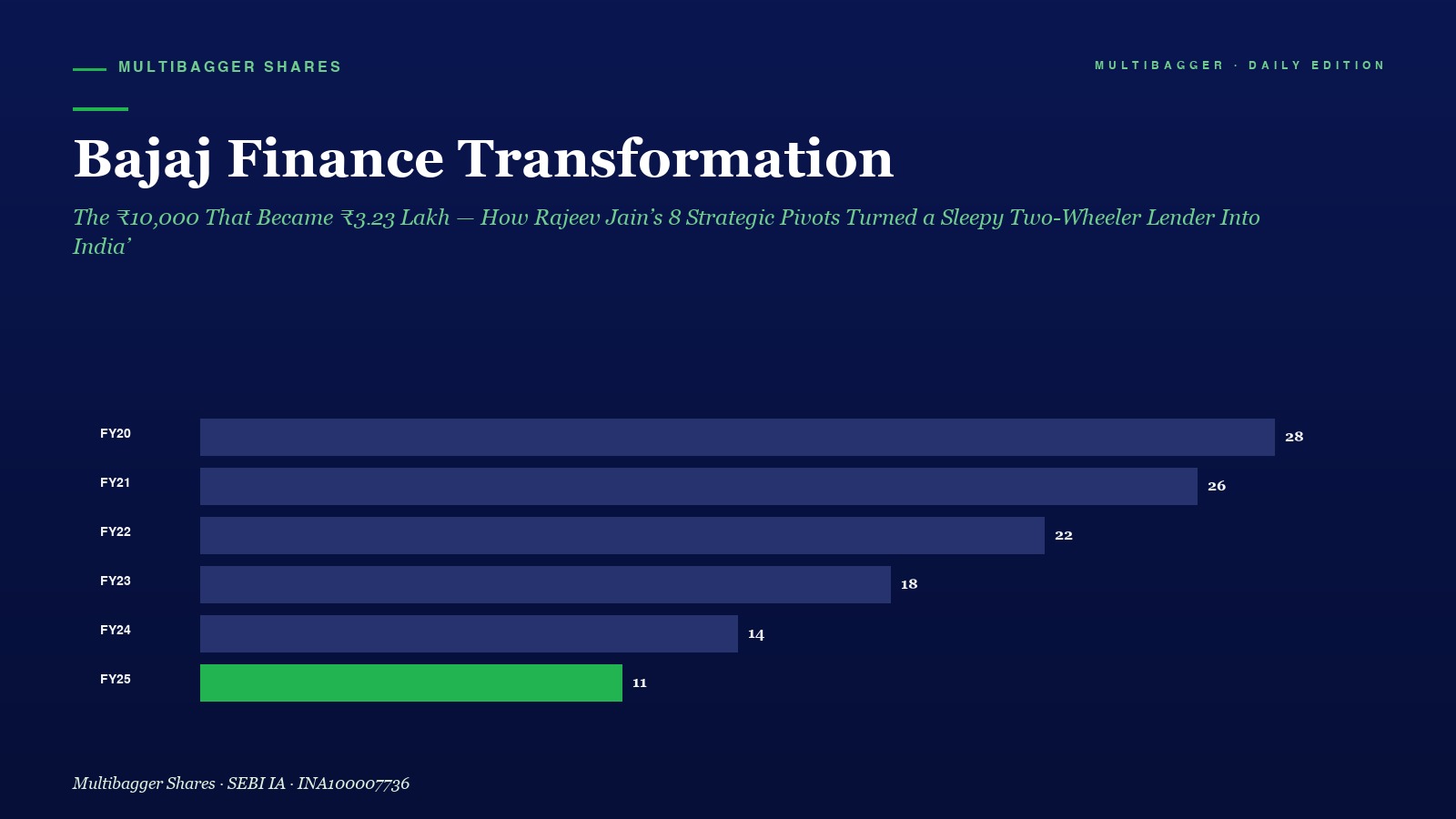Click the FY24 bar in the chart

point(469,633)
